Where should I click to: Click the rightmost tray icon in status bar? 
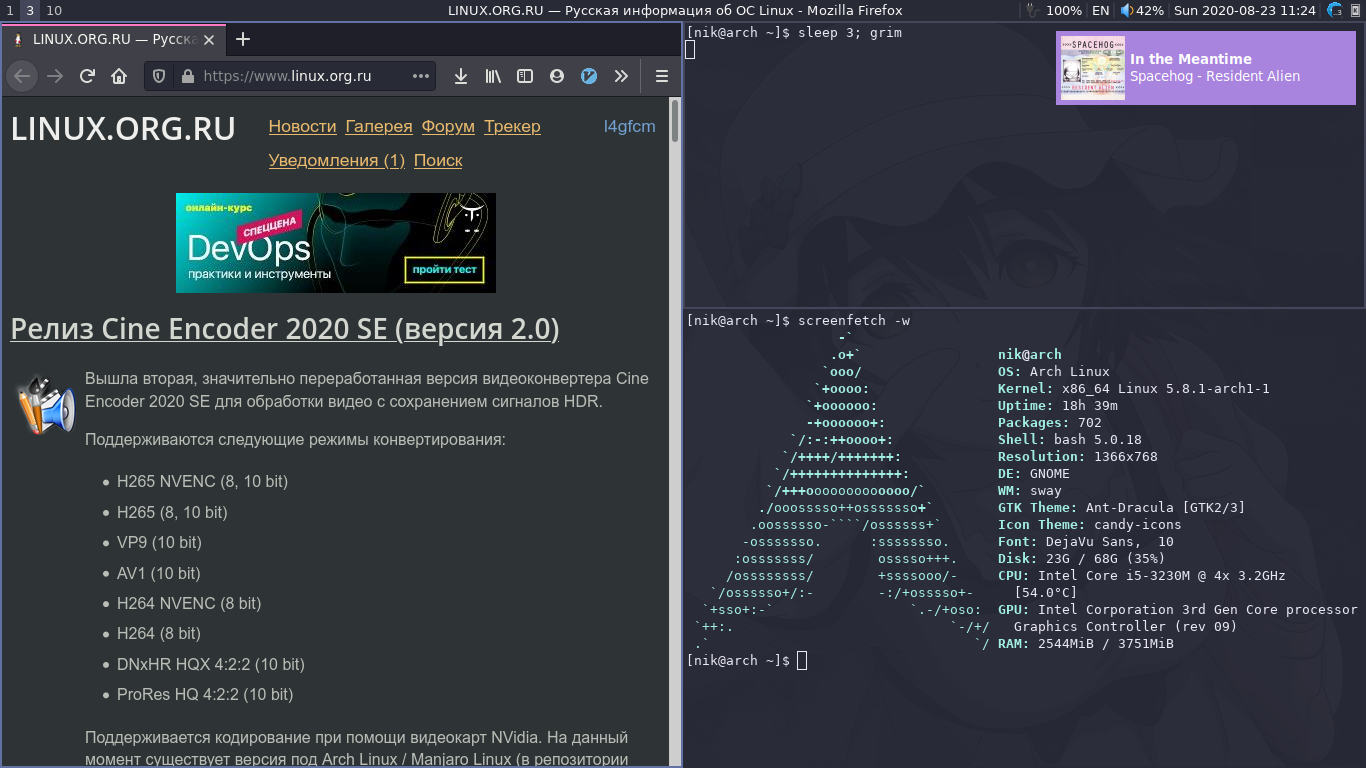coord(1357,10)
